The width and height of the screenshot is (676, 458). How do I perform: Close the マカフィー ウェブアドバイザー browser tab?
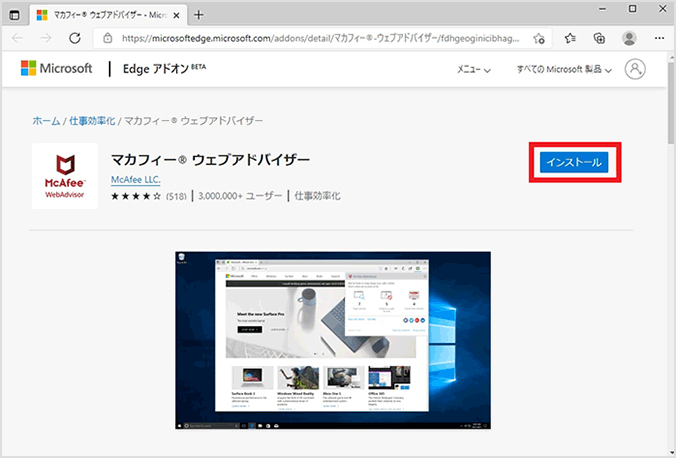point(176,16)
